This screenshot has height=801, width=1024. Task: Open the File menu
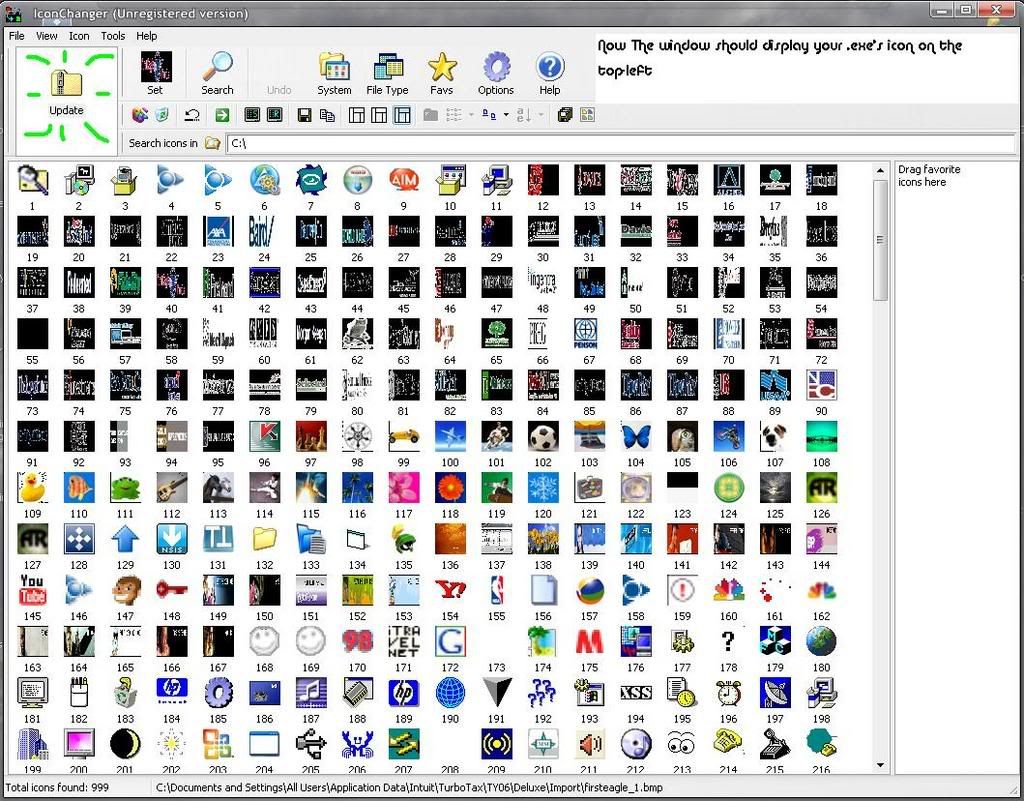click(16, 36)
